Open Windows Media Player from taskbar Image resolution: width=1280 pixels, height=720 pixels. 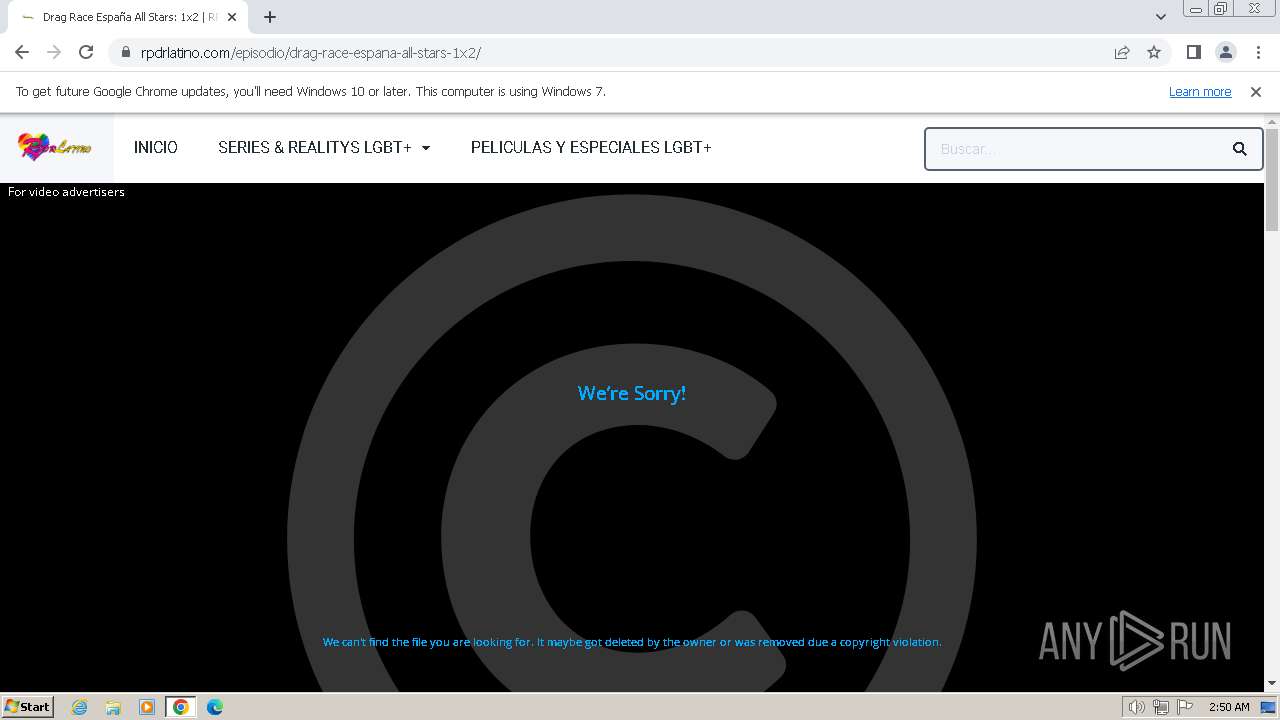click(147, 707)
